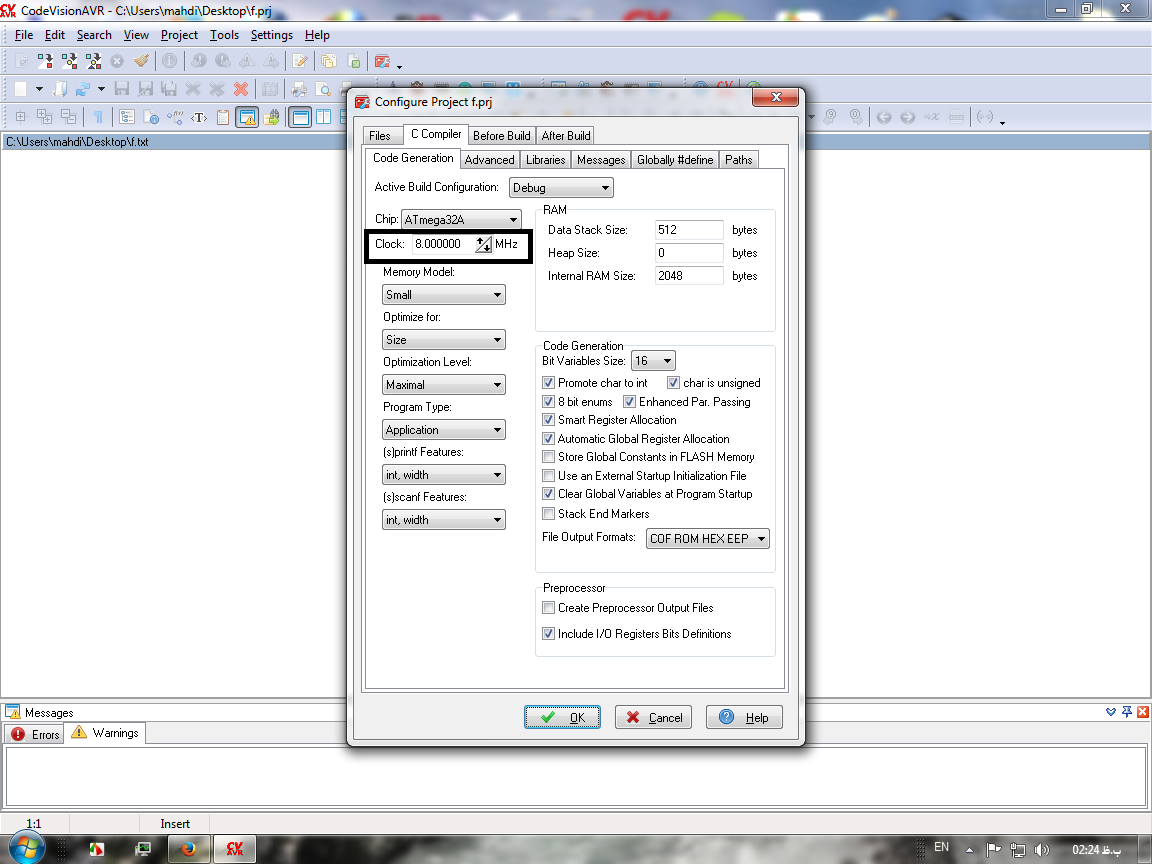Open the Project menu
The image size is (1152, 864).
179,35
